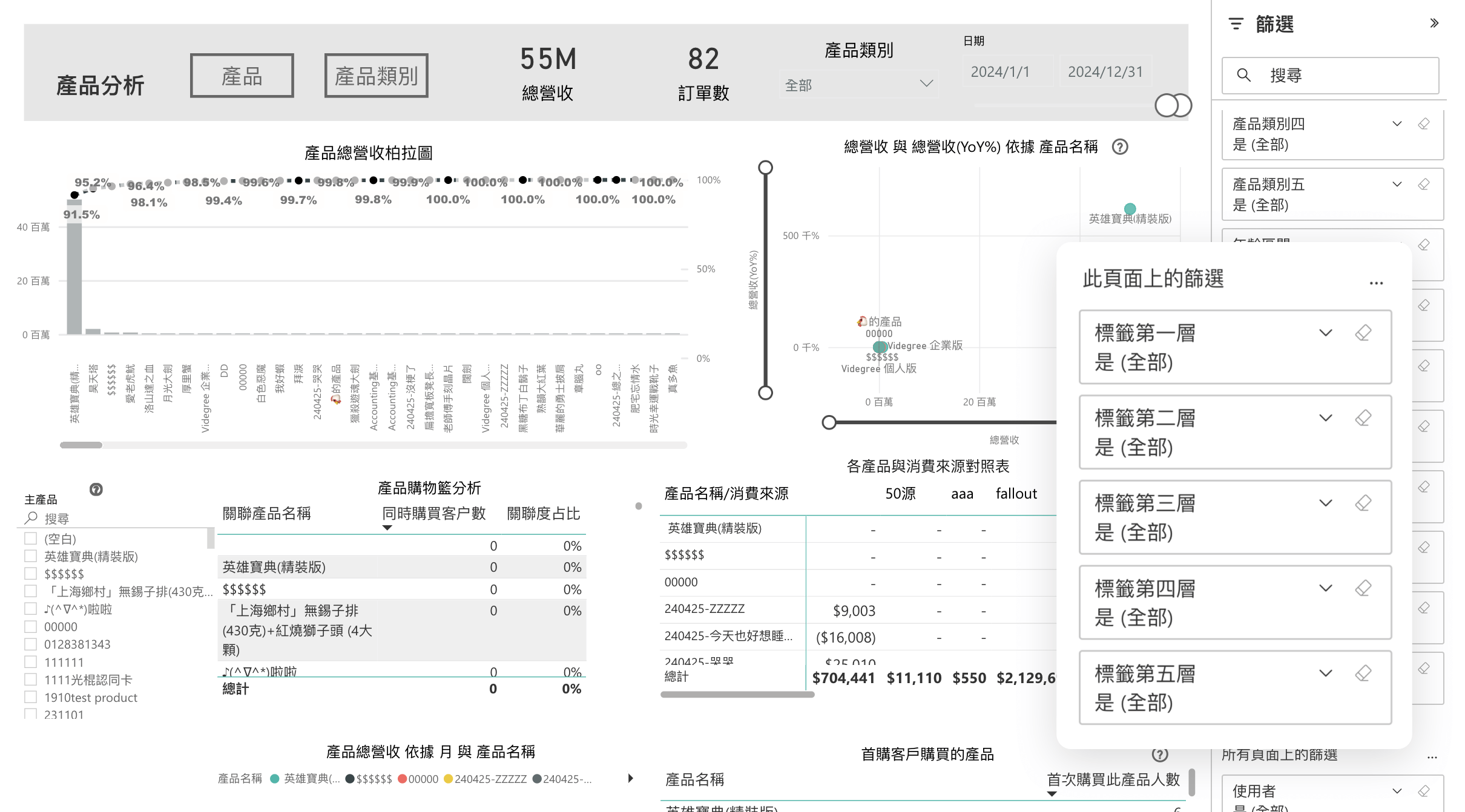Click the date range slider handle
Image resolution: width=1465 pixels, height=812 pixels.
1167,105
